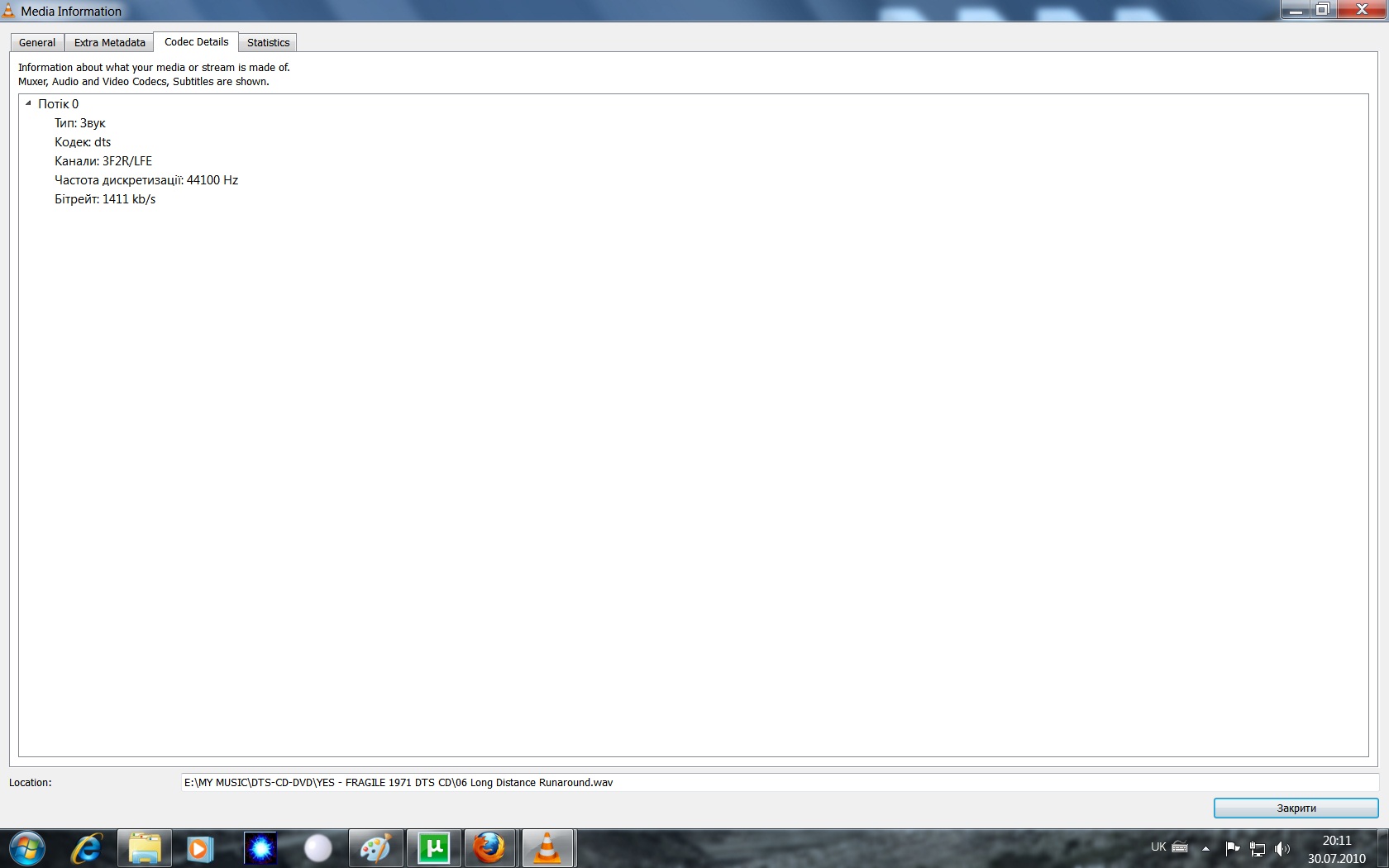
Task: Open the Action Center flag icon
Action: tap(1232, 848)
